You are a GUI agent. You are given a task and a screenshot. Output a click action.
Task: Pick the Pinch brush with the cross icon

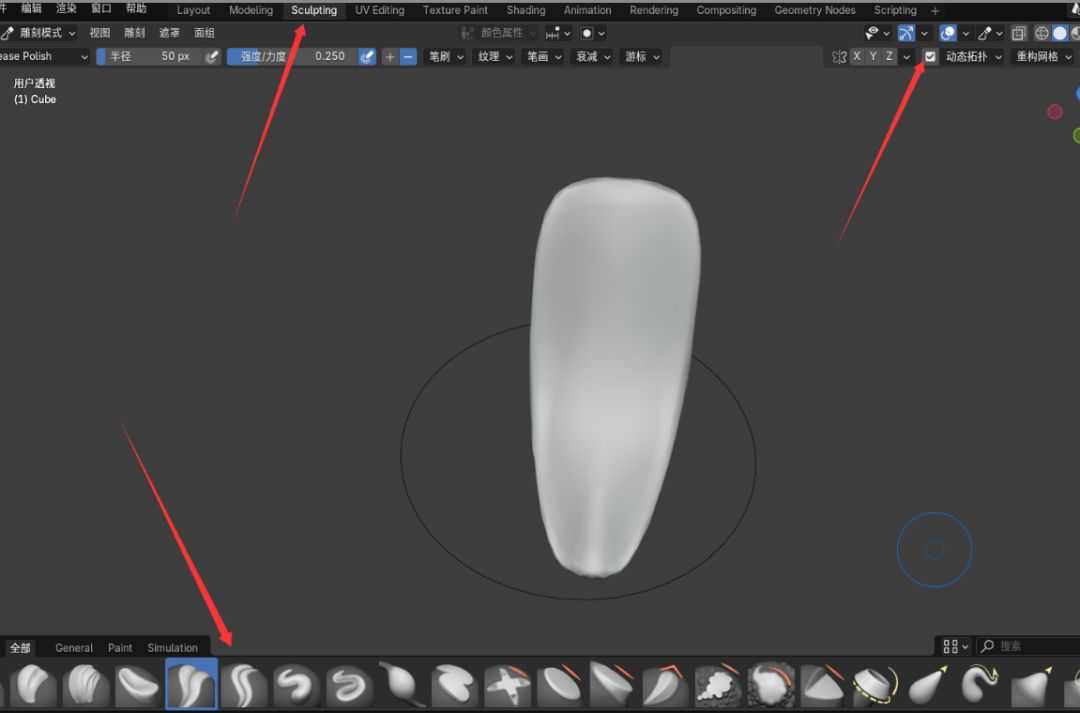(507, 686)
